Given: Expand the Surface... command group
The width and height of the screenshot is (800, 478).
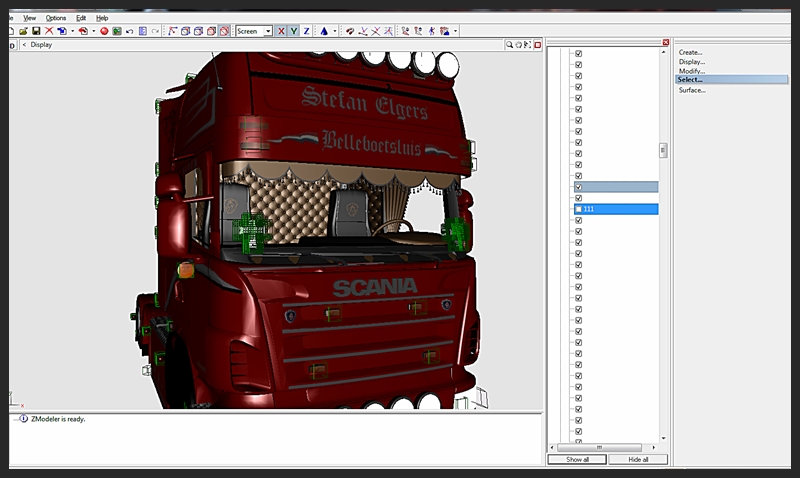Looking at the screenshot, I should (692, 90).
